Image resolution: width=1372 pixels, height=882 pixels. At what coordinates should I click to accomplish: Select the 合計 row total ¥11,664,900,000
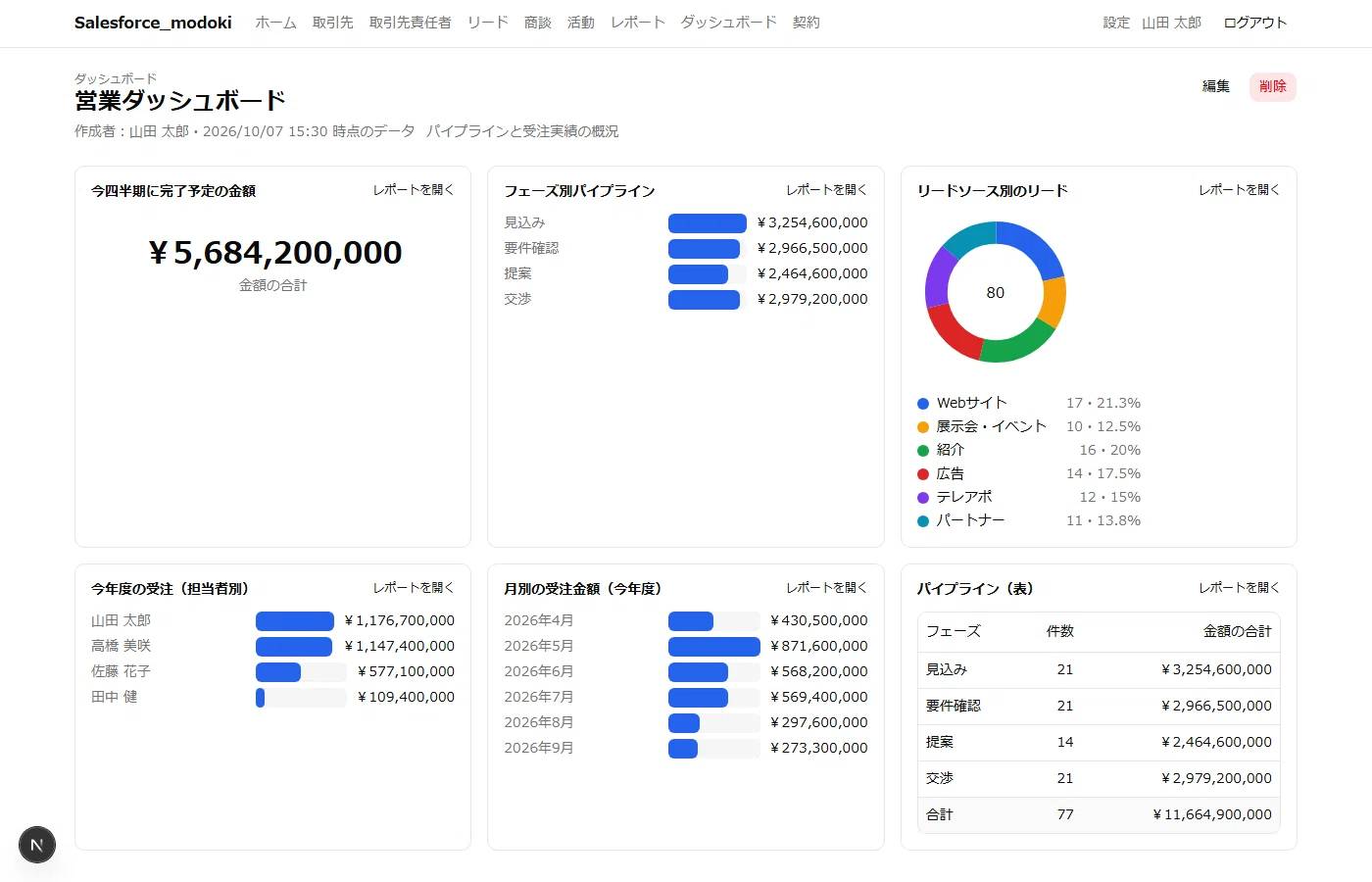1212,815
